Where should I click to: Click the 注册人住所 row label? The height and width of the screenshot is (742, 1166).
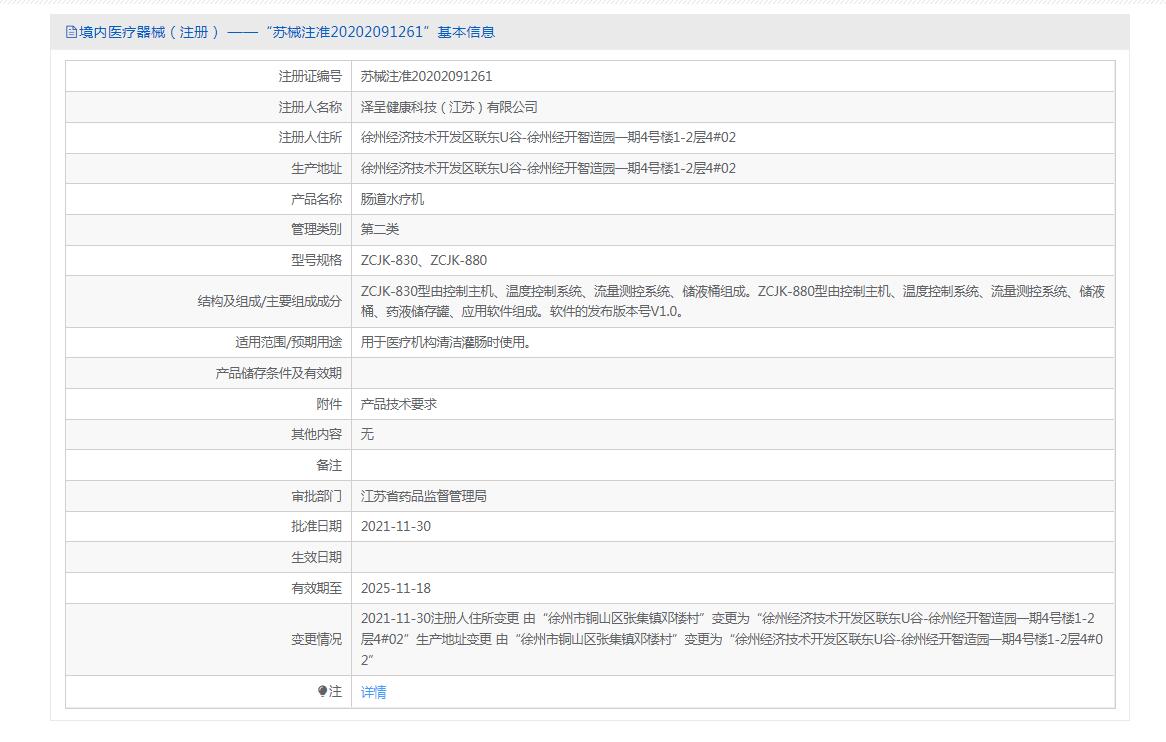coord(309,137)
